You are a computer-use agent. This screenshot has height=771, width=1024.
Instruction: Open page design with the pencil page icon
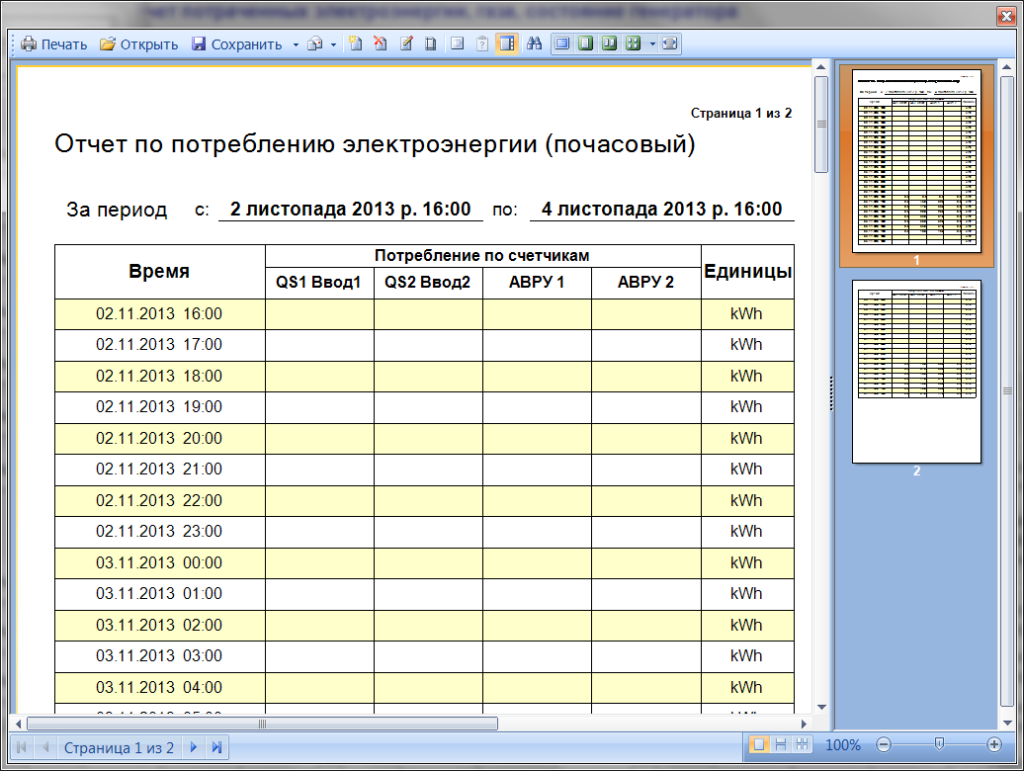pos(406,44)
